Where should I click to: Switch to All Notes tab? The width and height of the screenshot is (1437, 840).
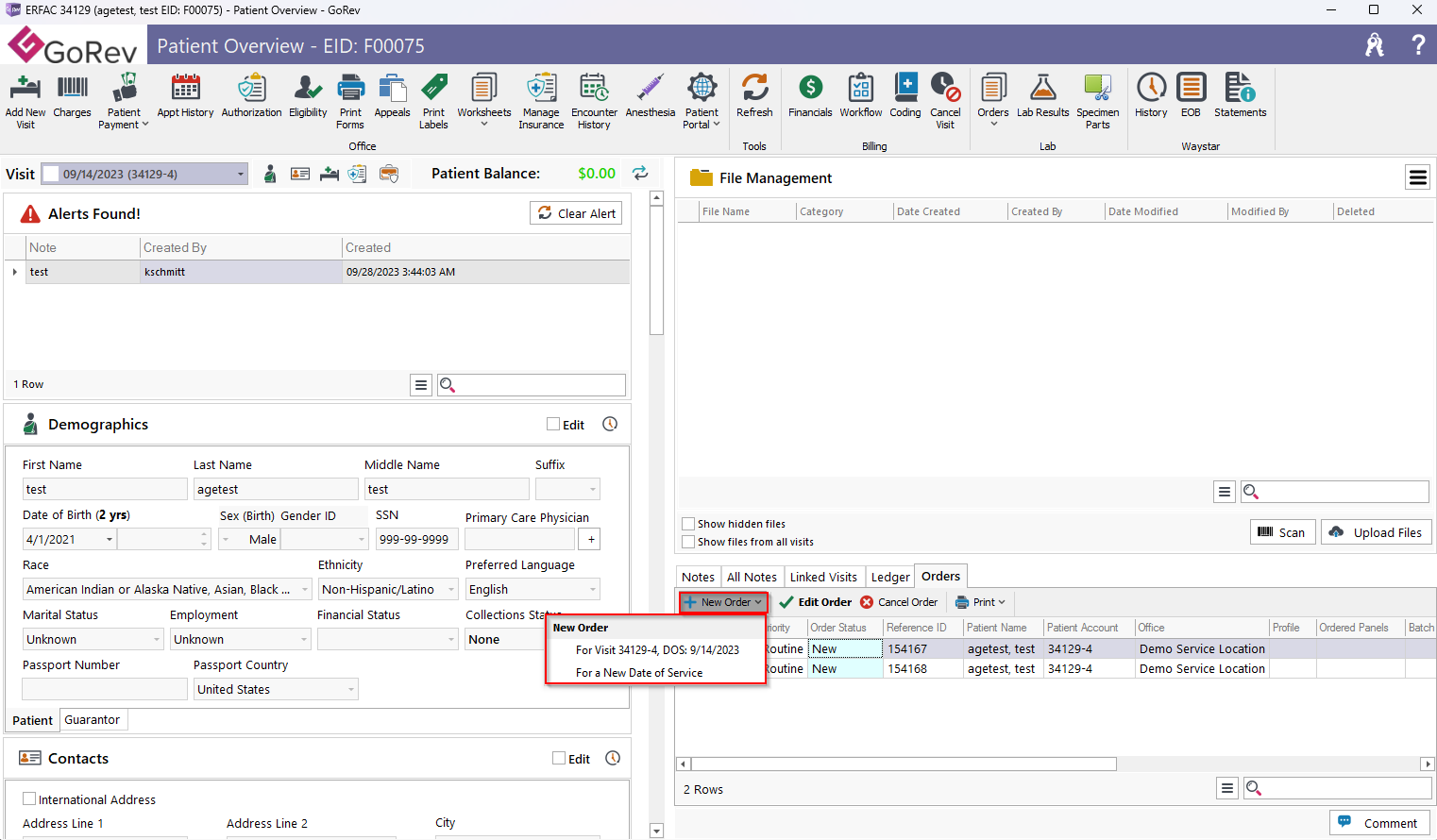(x=752, y=577)
